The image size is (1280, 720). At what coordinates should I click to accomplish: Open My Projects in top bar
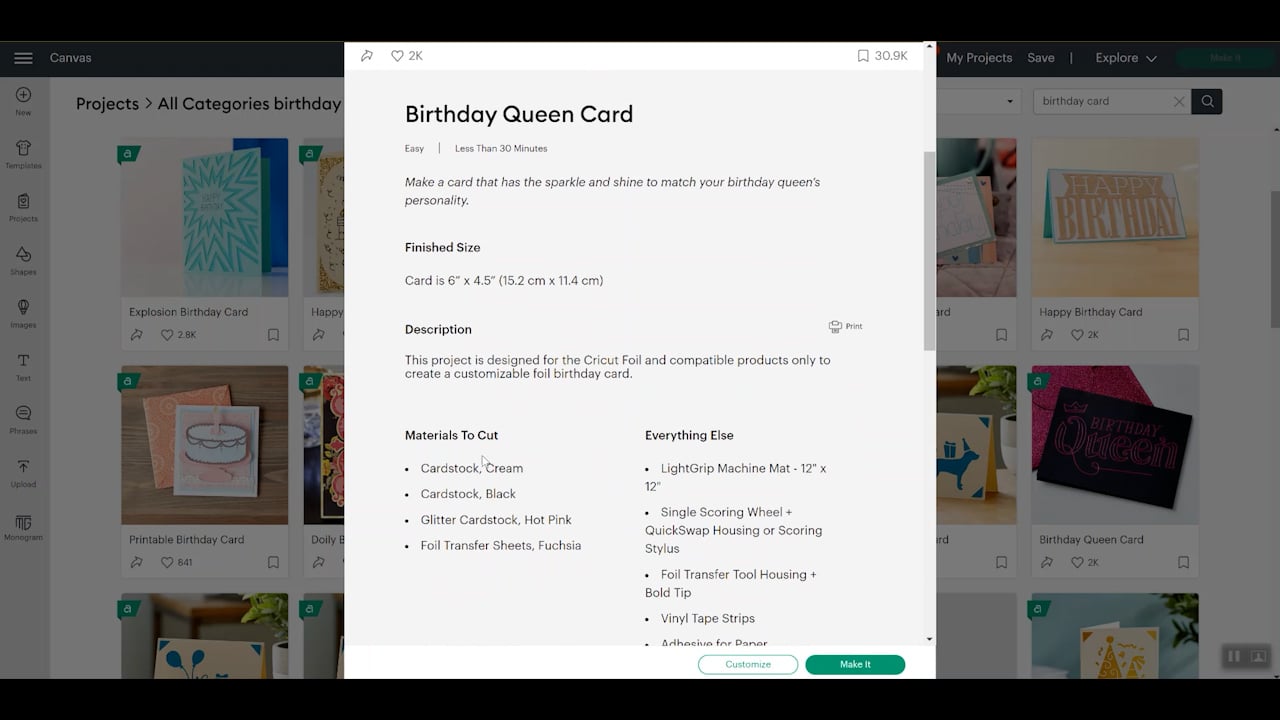point(979,58)
